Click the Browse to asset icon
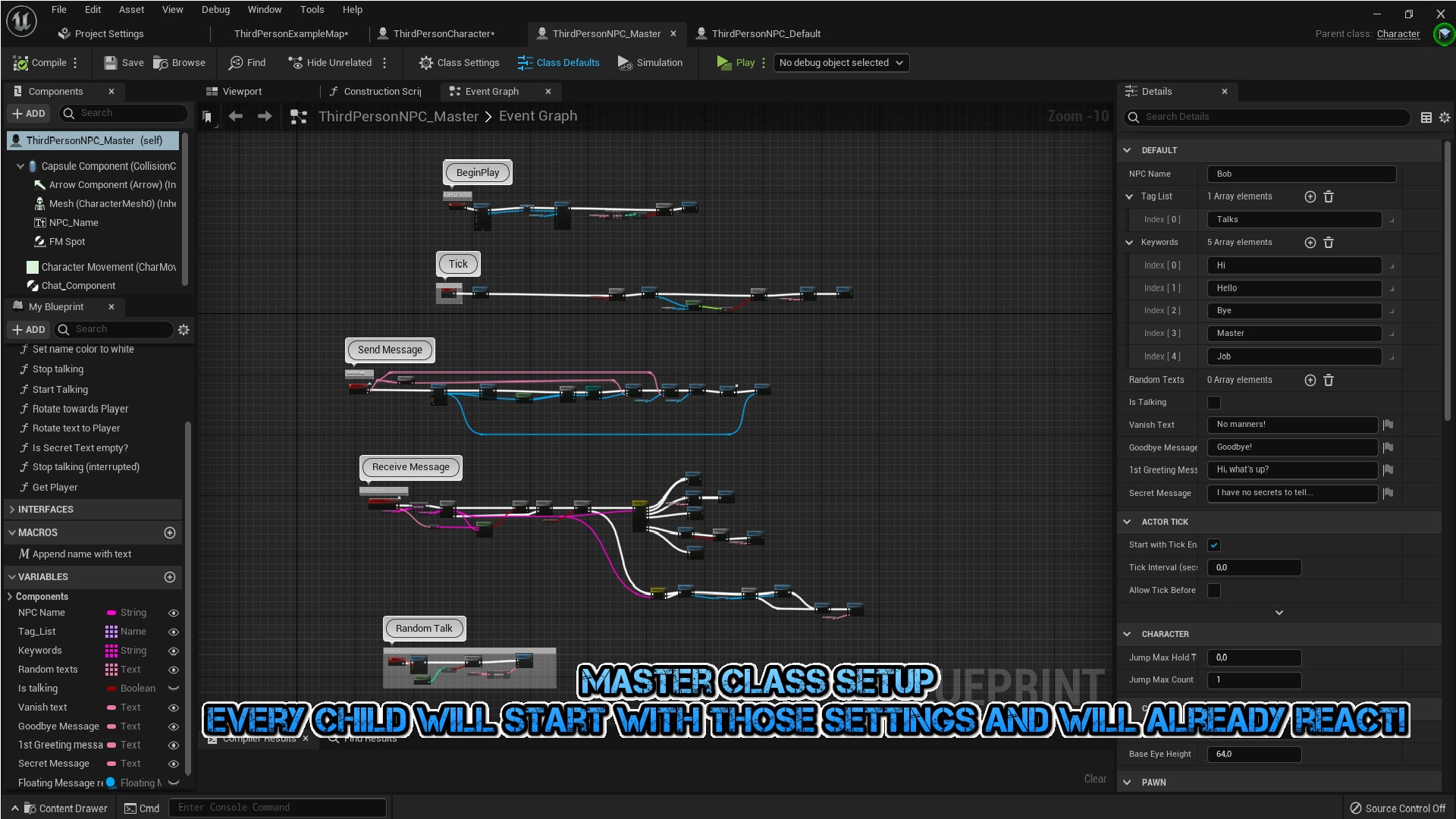This screenshot has width=1456, height=819. (x=161, y=63)
